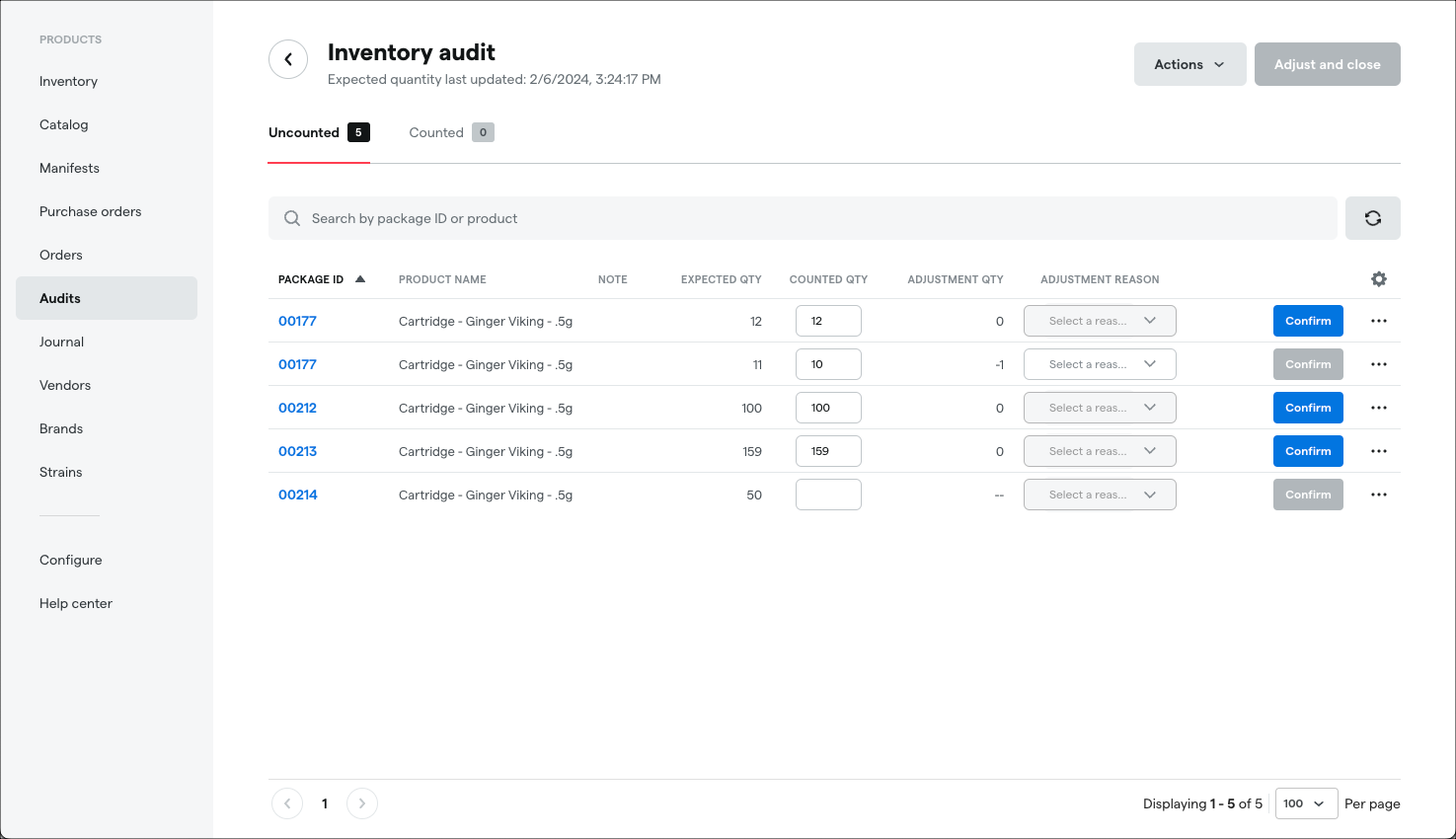
Task: Open more options for 00177 row with expected 12
Action: point(1379,321)
